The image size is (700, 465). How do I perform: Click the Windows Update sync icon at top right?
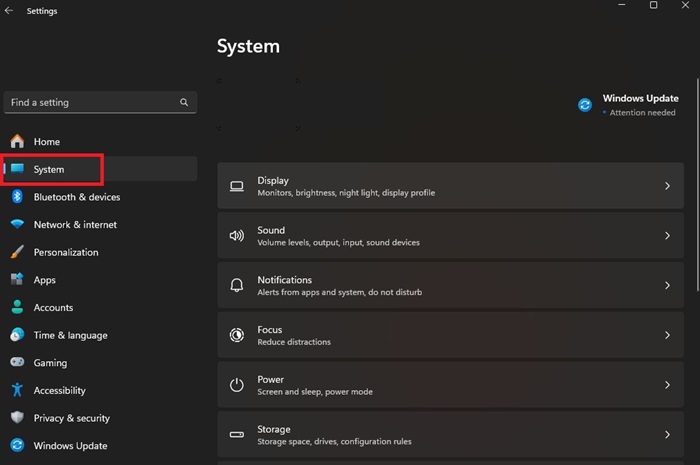(x=585, y=105)
